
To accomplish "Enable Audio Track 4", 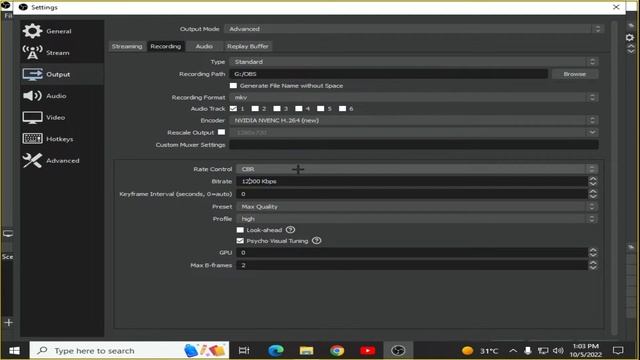I will pyautogui.click(x=299, y=108).
